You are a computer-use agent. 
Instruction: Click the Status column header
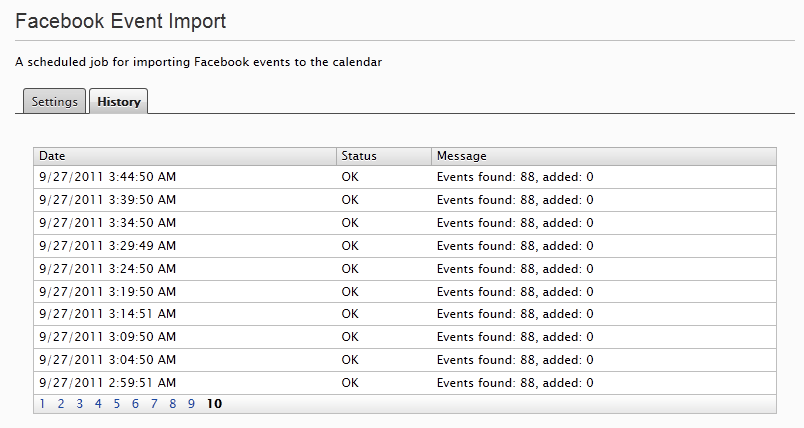pos(359,156)
